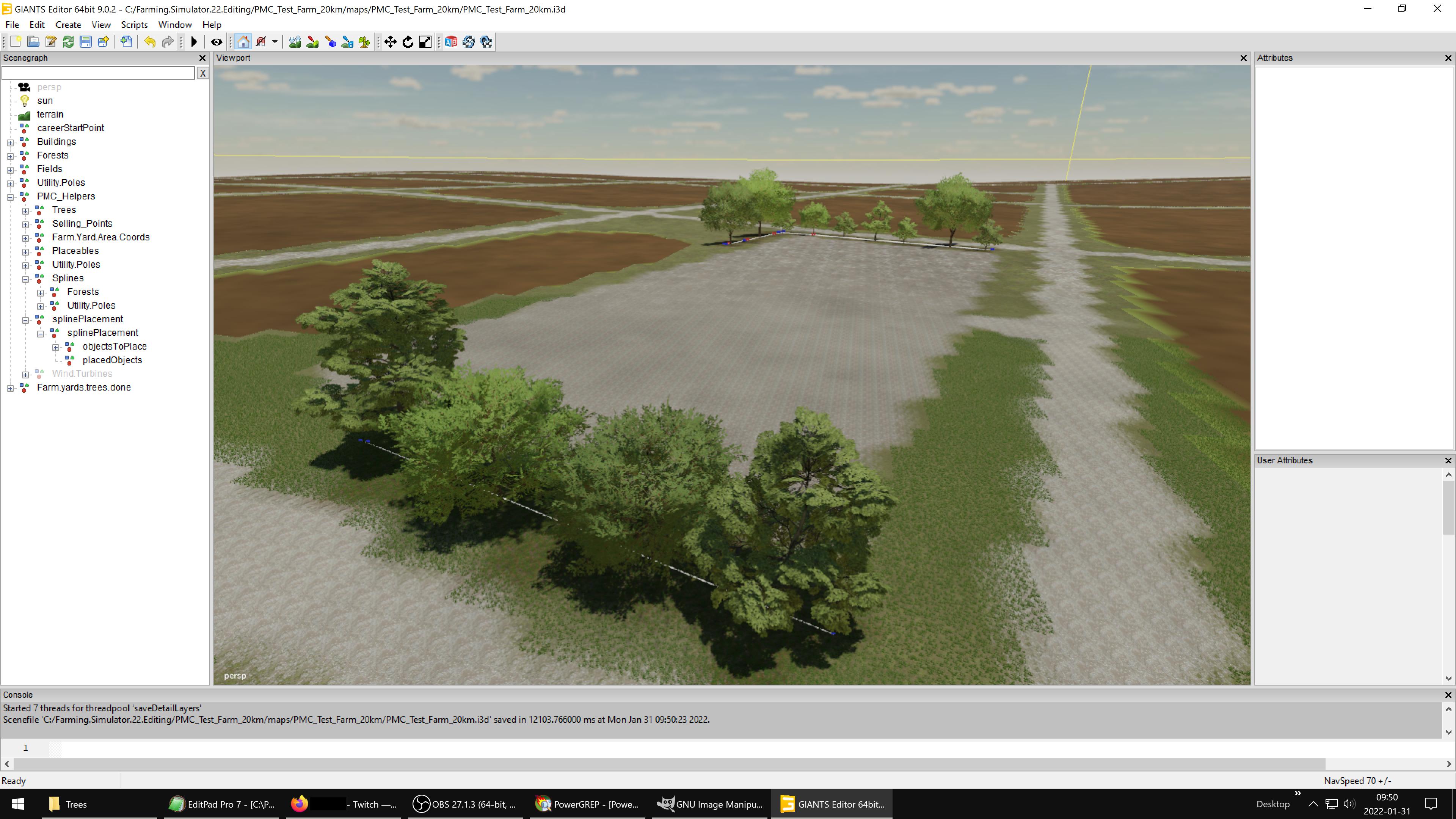
Task: Select the Placeables node
Action: click(75, 251)
